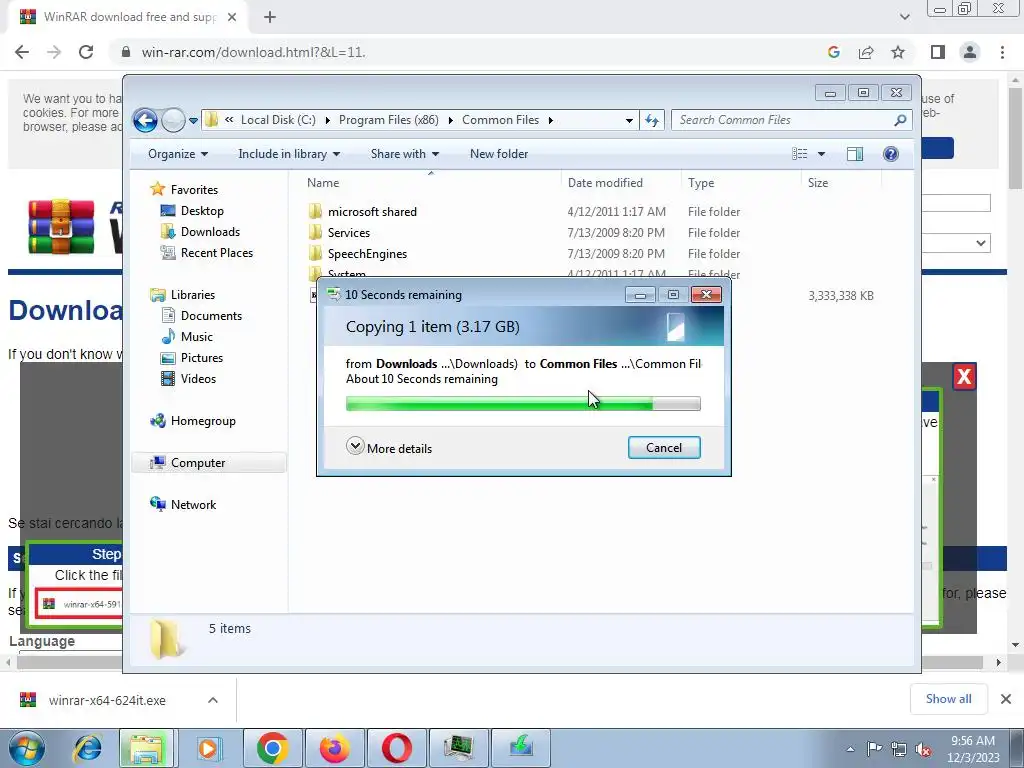This screenshot has height=768, width=1024.
Task: Open recent locations dropdown beside navigation arrows
Action: coord(193,121)
